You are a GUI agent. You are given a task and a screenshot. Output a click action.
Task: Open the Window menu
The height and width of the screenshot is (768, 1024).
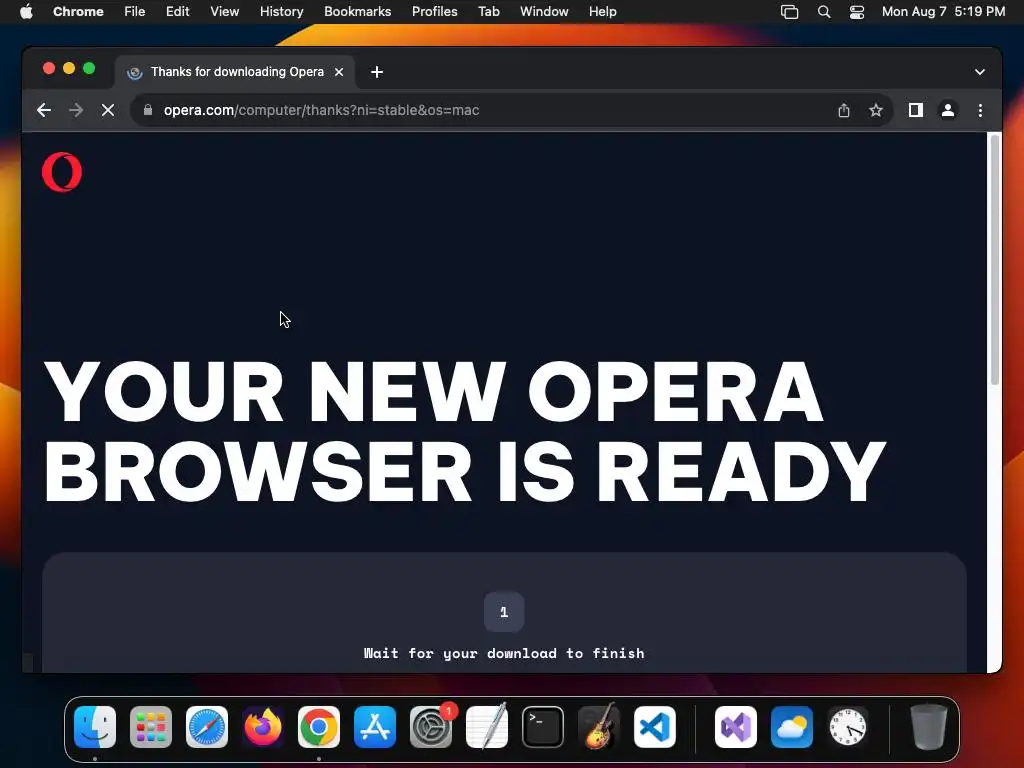544,12
